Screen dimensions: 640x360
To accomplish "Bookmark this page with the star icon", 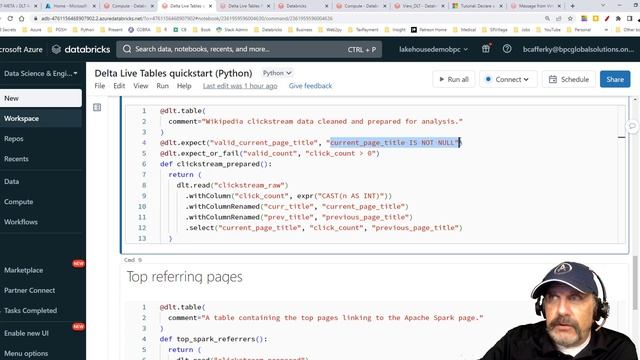I will [x=570, y=18].
